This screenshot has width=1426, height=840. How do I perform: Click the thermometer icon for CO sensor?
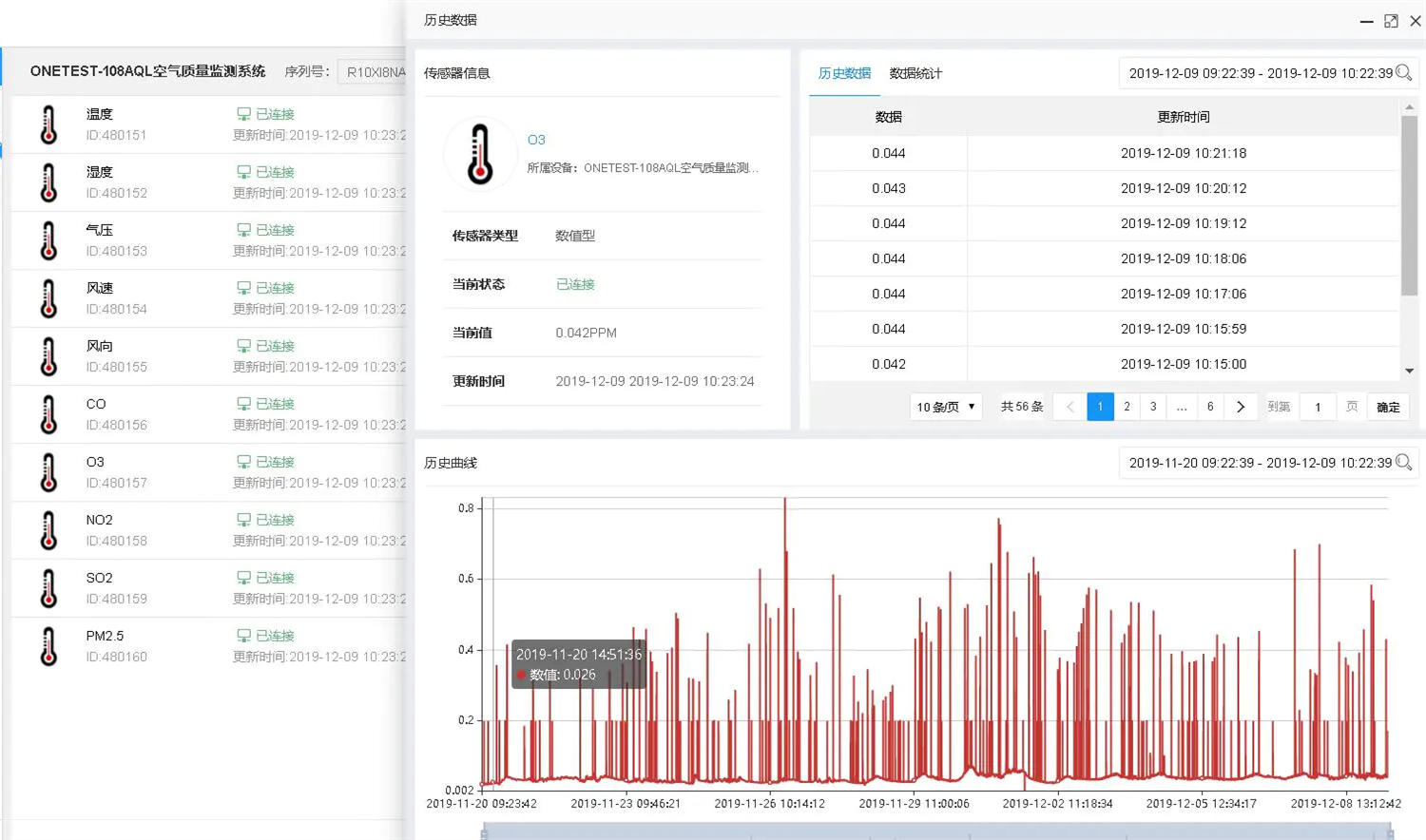(x=48, y=414)
